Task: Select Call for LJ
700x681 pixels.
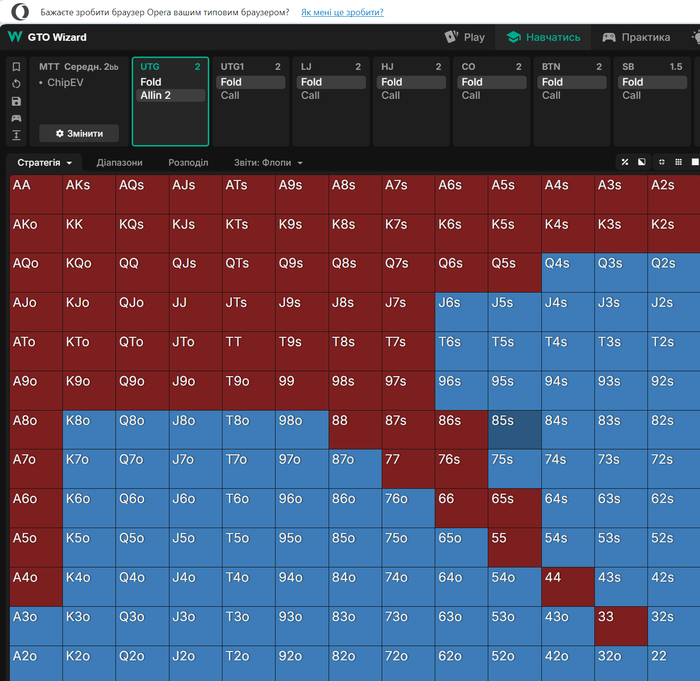Action: 331,95
